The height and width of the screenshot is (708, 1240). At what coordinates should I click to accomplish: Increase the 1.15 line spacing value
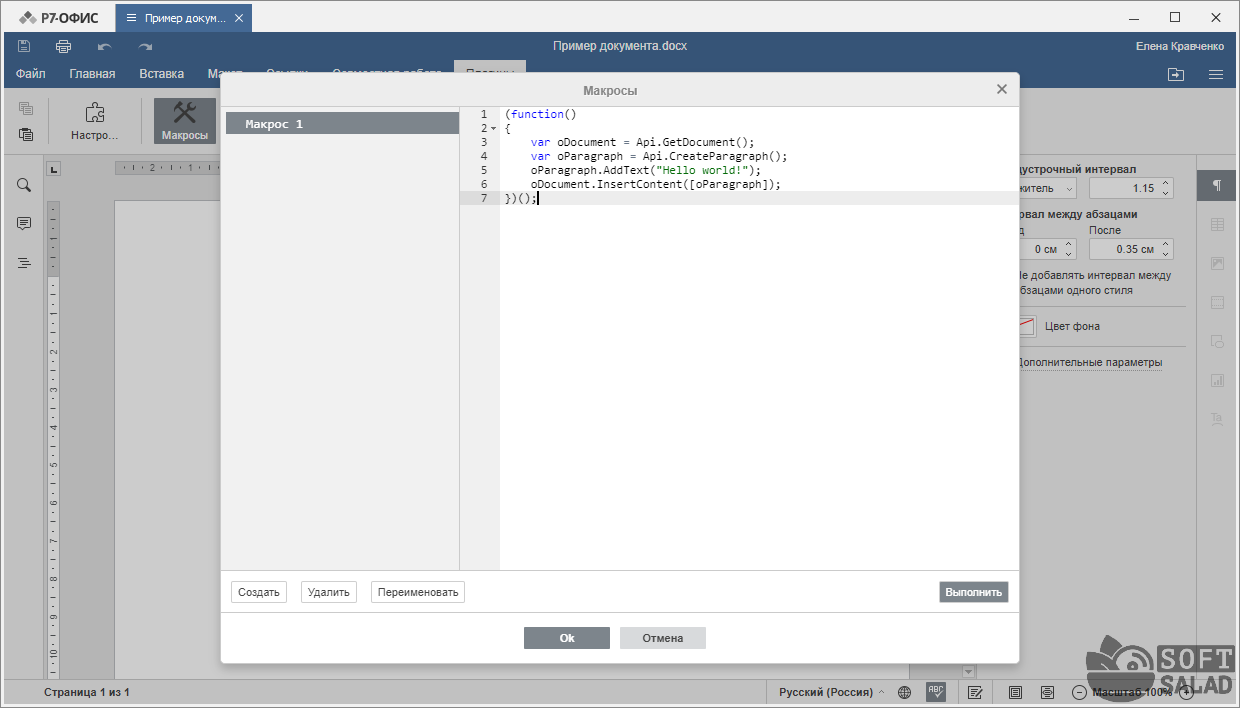(1167, 184)
